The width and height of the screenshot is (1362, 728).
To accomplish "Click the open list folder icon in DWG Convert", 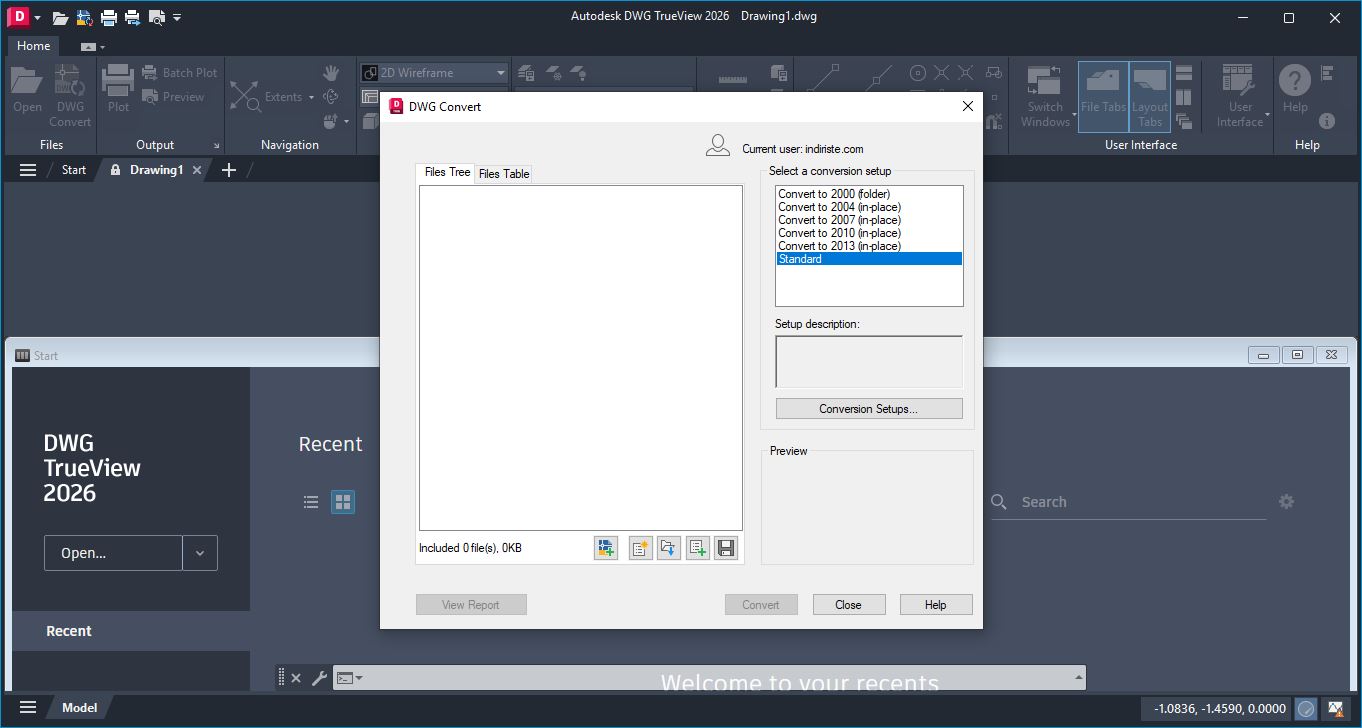I will [x=669, y=548].
